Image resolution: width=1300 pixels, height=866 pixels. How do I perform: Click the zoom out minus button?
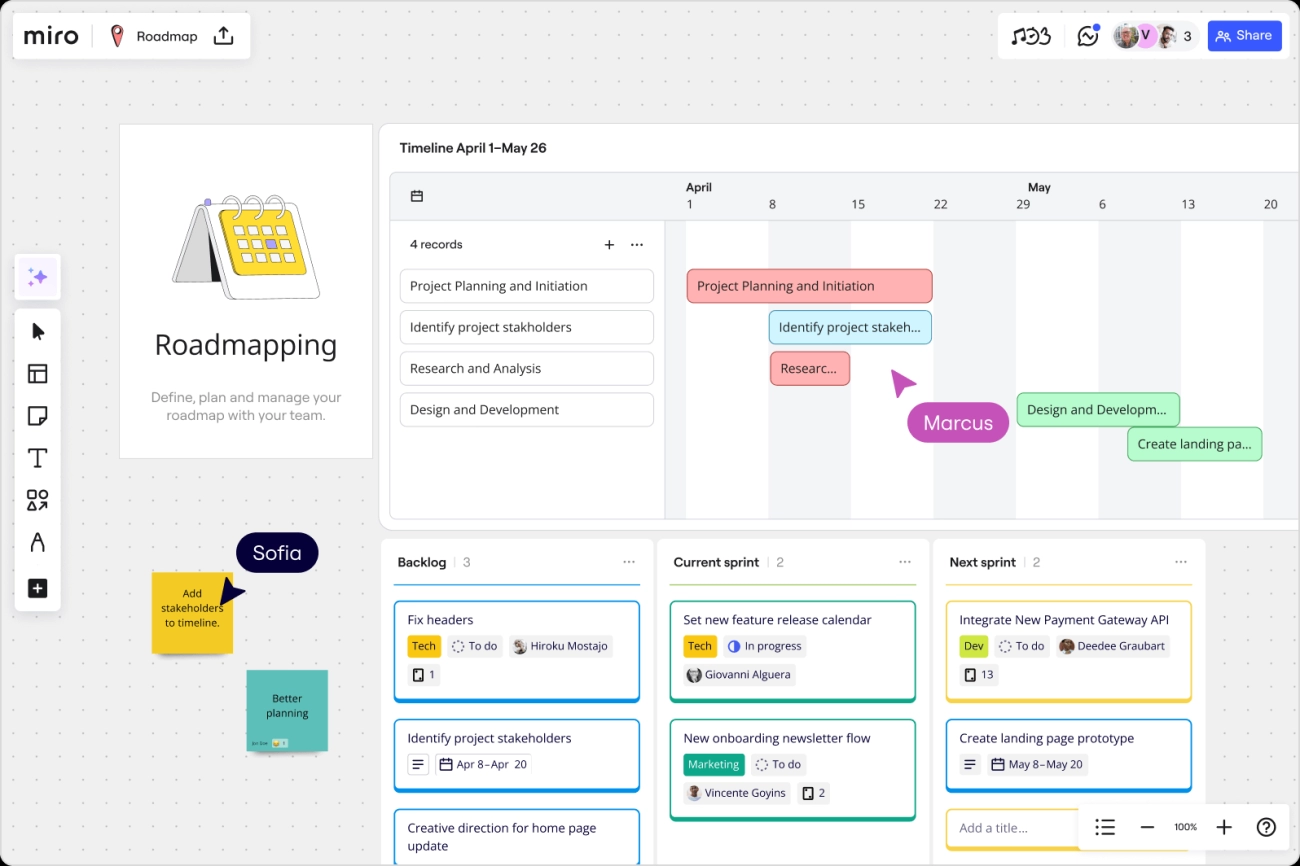pos(1147,827)
